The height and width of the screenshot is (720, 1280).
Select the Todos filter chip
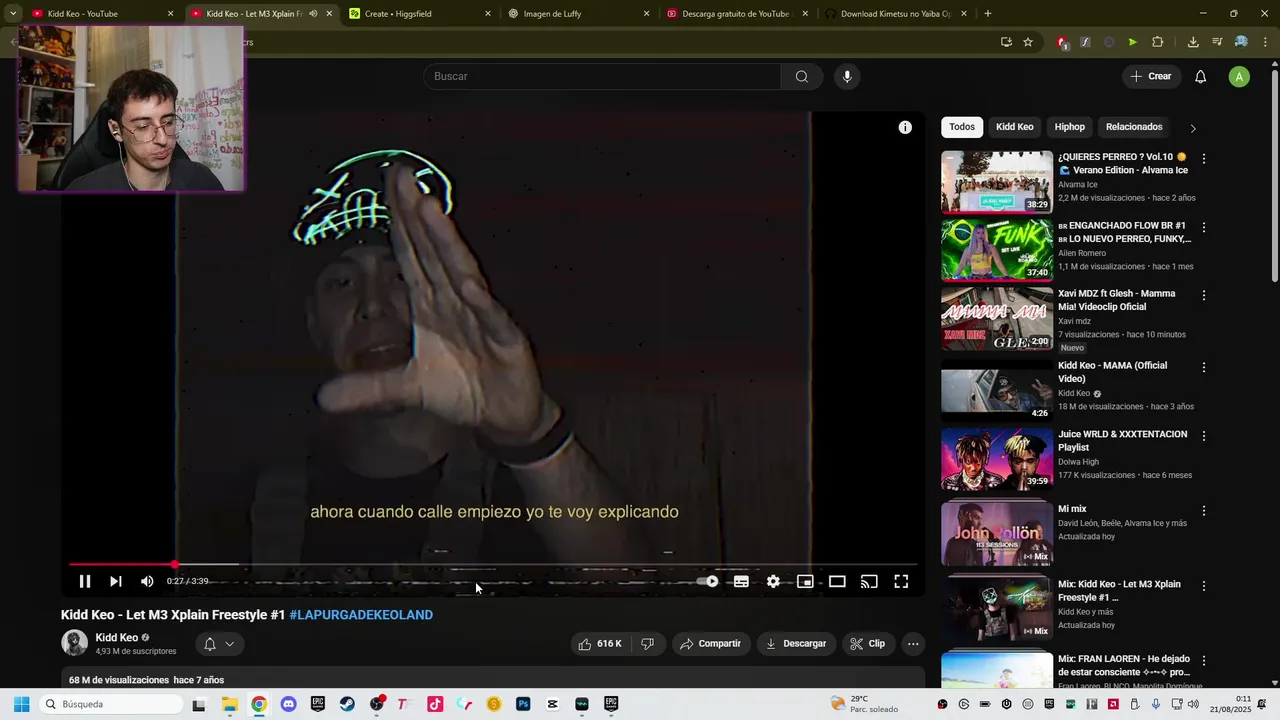click(962, 127)
